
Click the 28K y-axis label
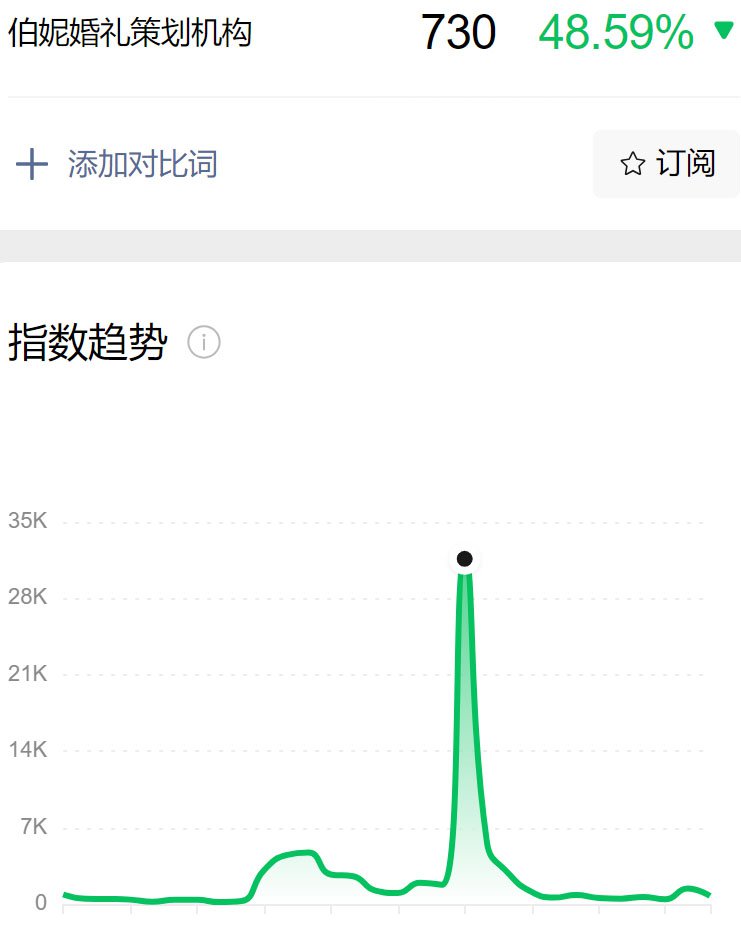coord(28,597)
